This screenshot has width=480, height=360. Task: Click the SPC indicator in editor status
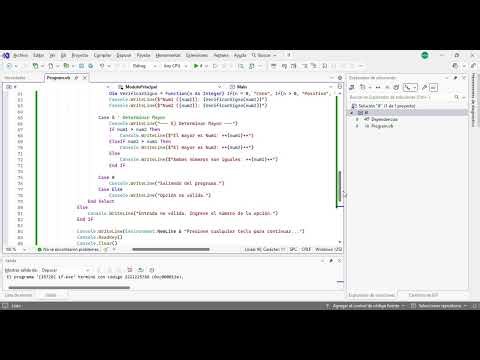[293, 249]
